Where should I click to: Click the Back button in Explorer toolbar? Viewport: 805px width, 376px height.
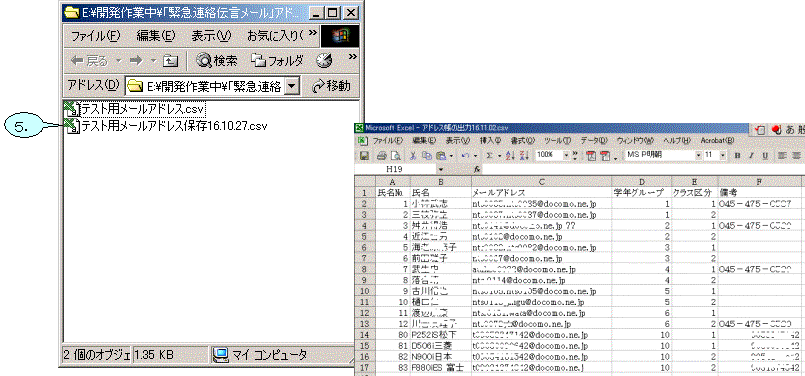90,61
